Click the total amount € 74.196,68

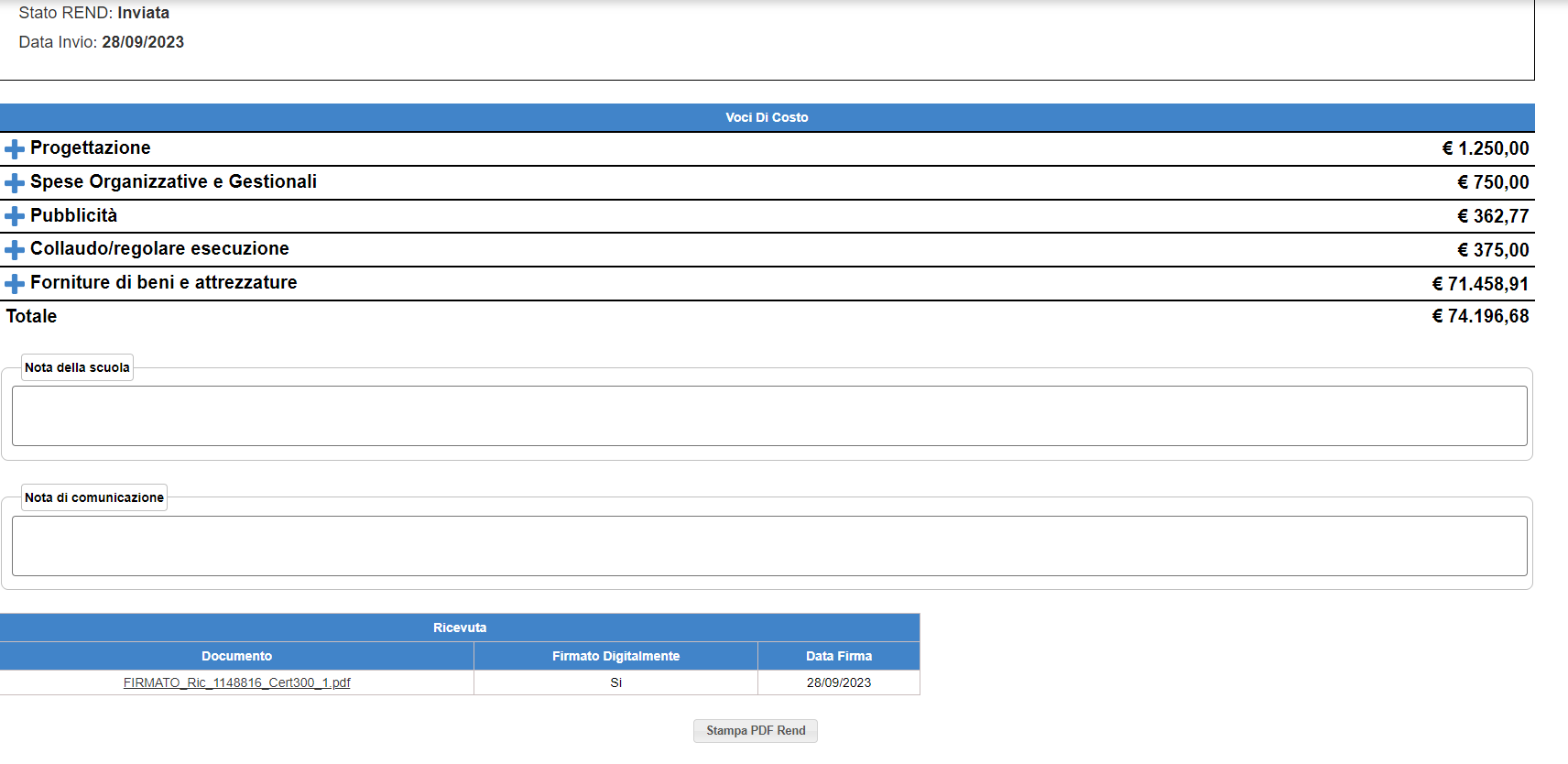pos(1480,316)
